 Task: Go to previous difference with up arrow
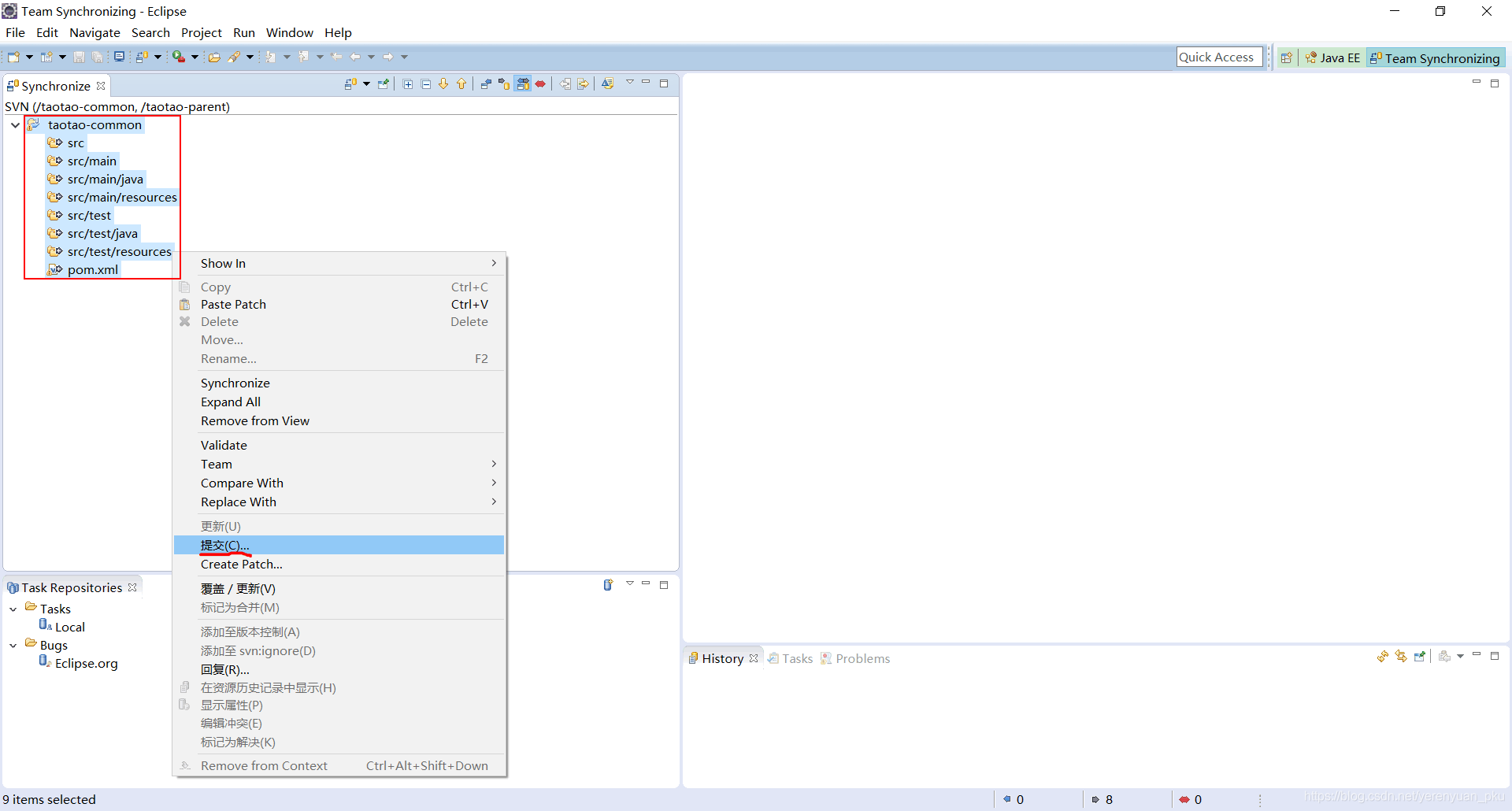(461, 83)
